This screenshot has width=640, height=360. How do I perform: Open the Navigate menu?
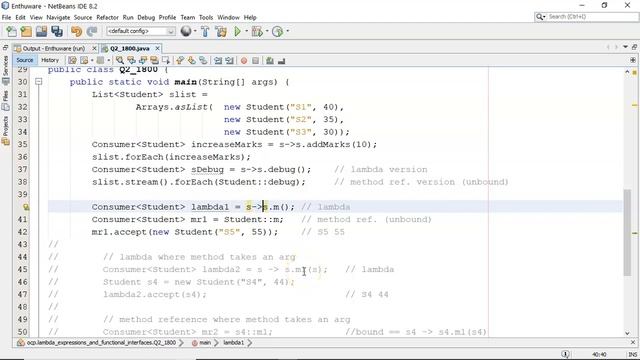pos(58,18)
